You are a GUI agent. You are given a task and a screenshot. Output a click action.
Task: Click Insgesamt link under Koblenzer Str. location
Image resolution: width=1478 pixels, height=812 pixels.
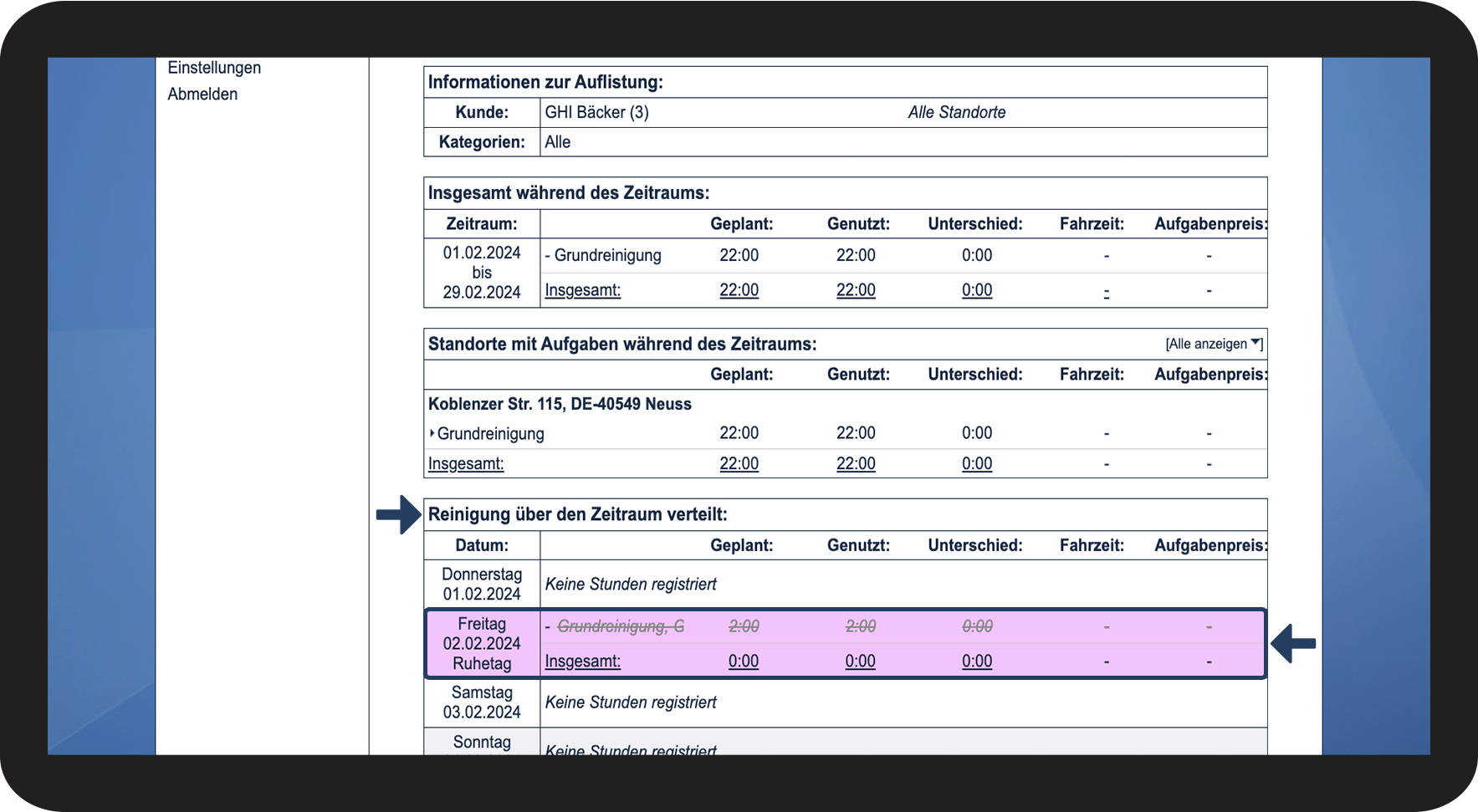click(466, 463)
